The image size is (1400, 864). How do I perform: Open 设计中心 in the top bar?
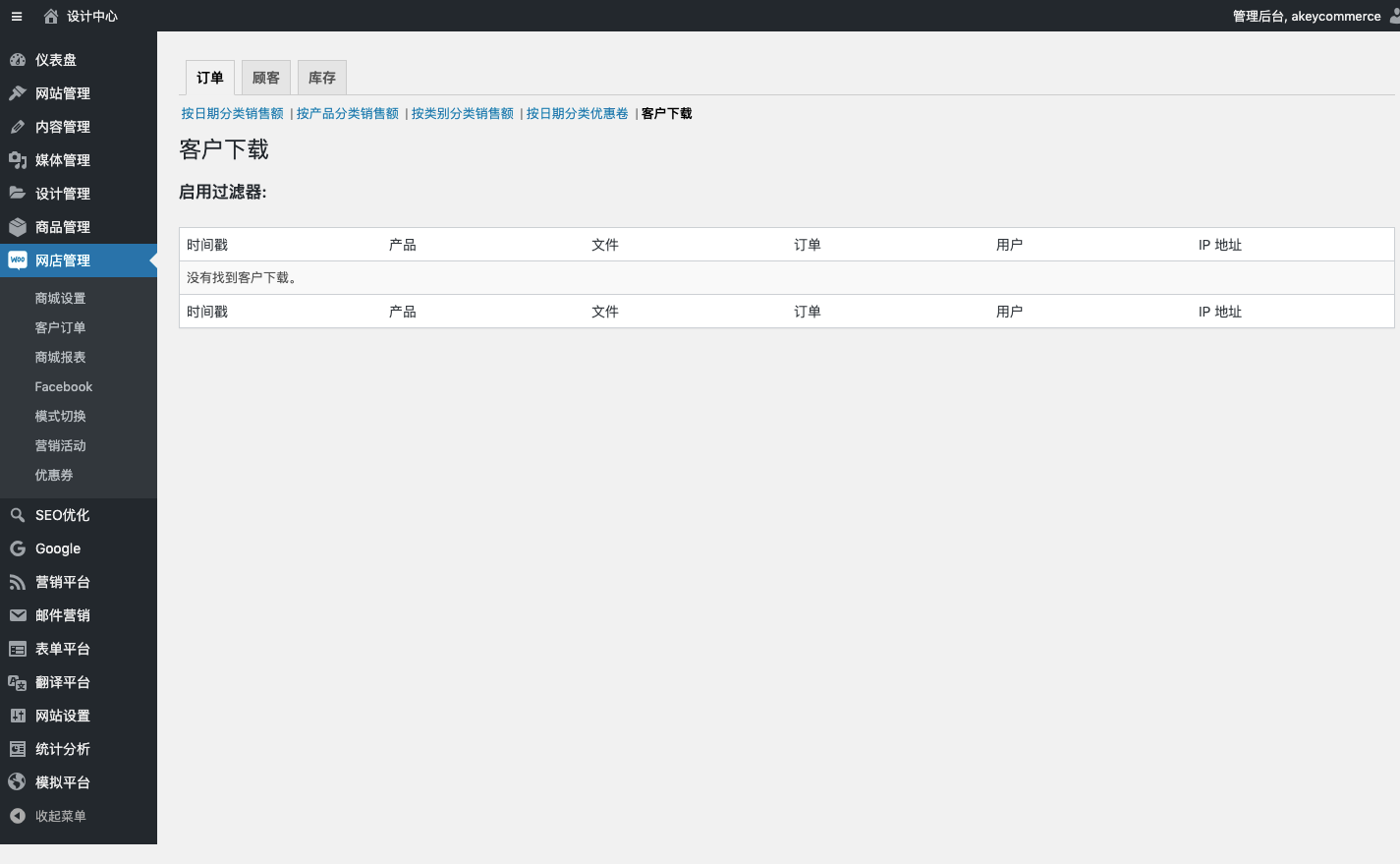[92, 16]
